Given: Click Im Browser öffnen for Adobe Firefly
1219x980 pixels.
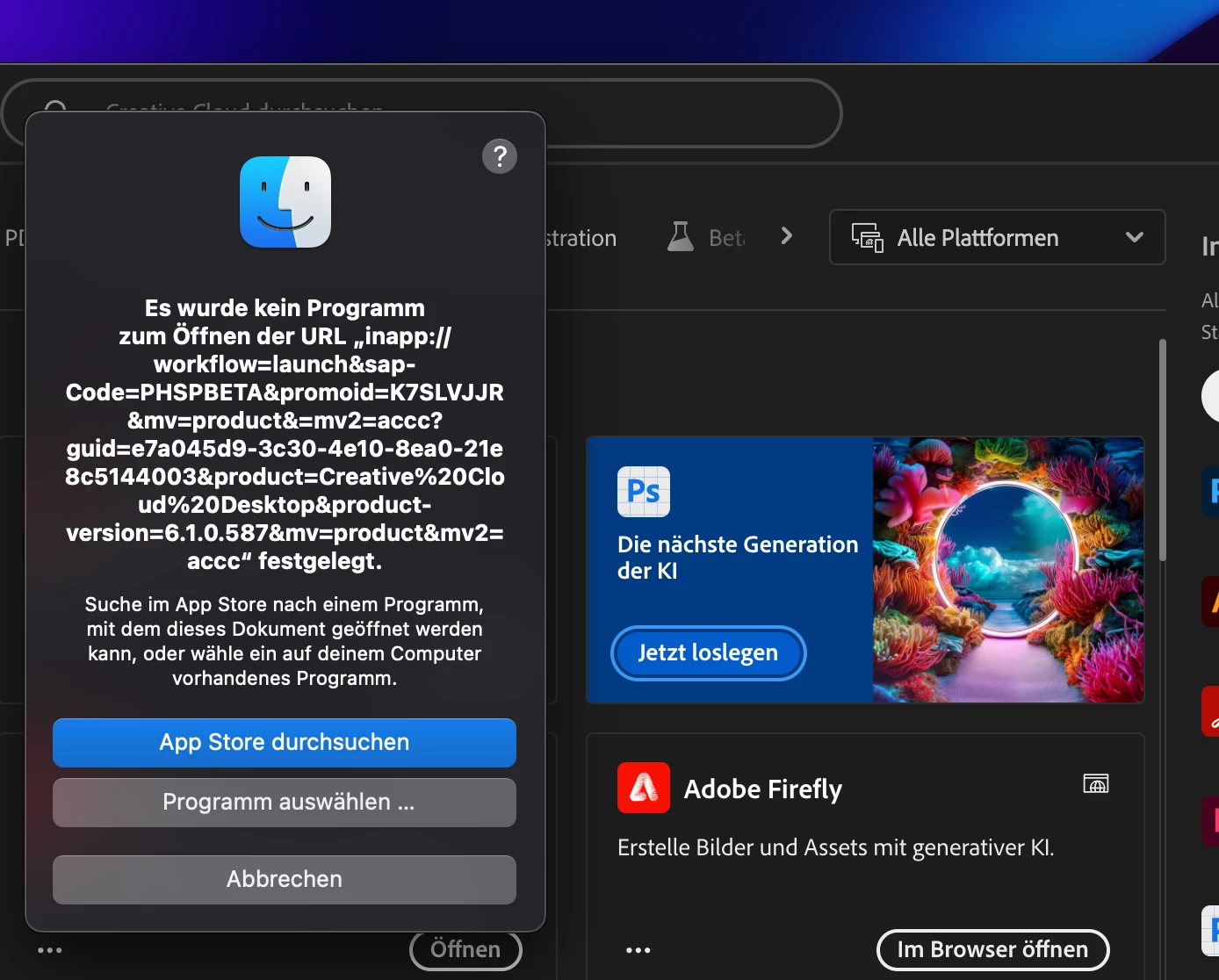Looking at the screenshot, I should point(992,950).
